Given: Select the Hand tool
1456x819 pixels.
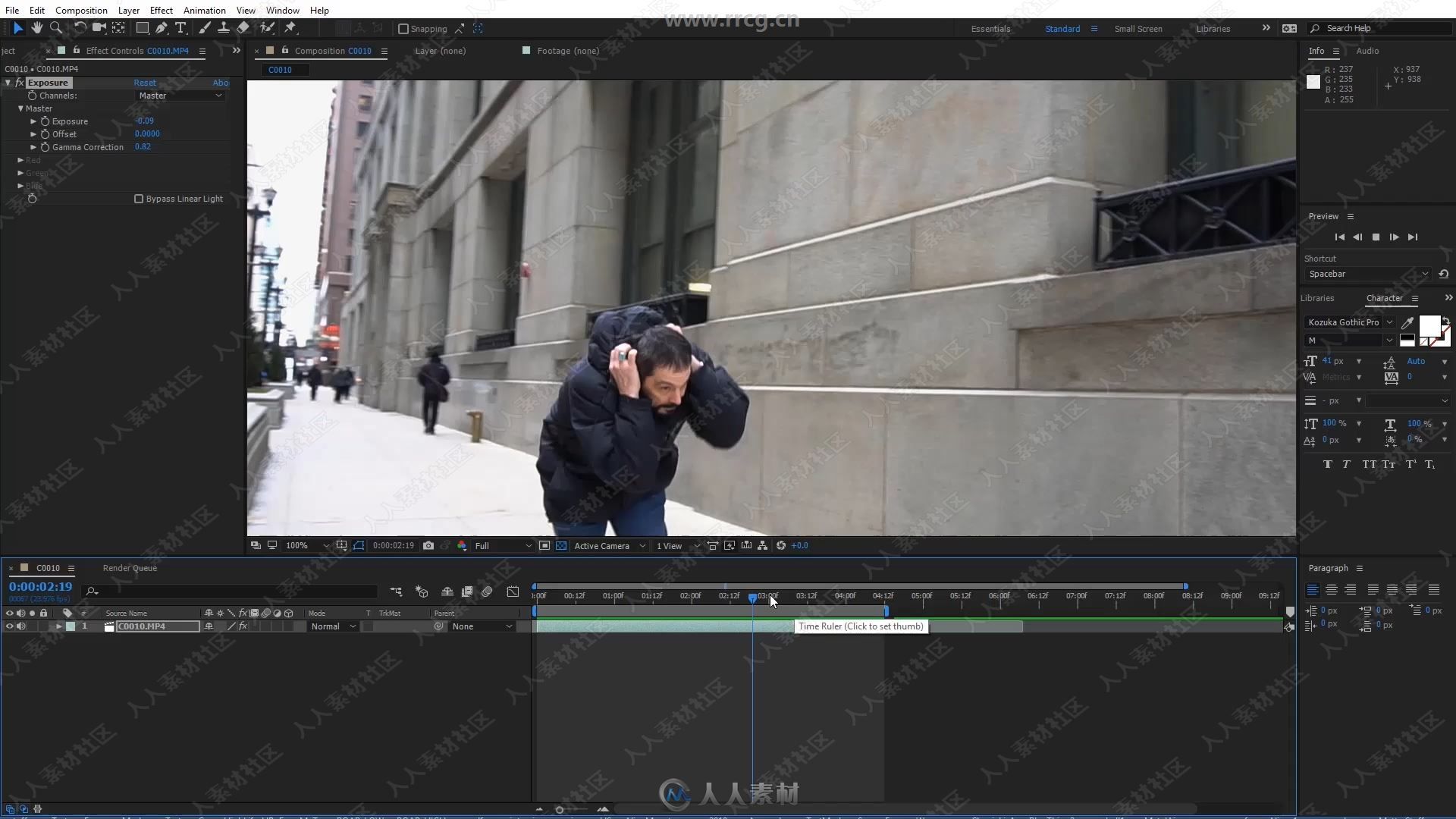Looking at the screenshot, I should coord(37,28).
